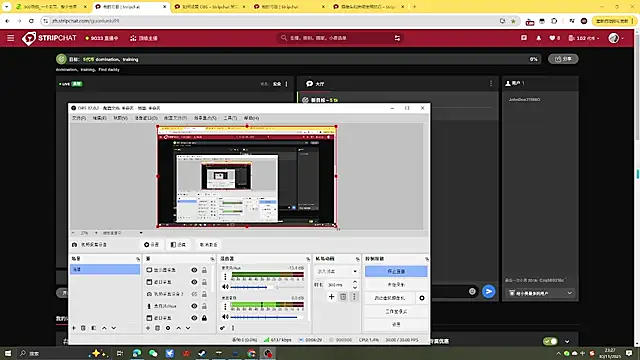
Task: Open virtual camera settings gear icon
Action: pos(422,298)
